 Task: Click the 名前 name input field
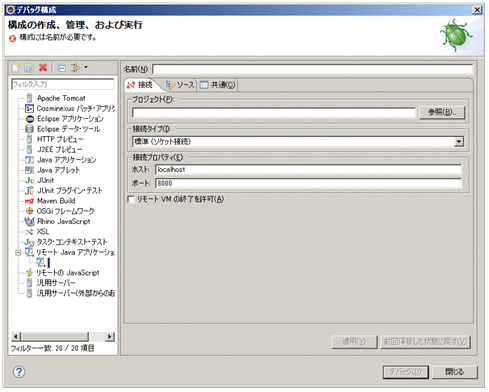click(313, 69)
